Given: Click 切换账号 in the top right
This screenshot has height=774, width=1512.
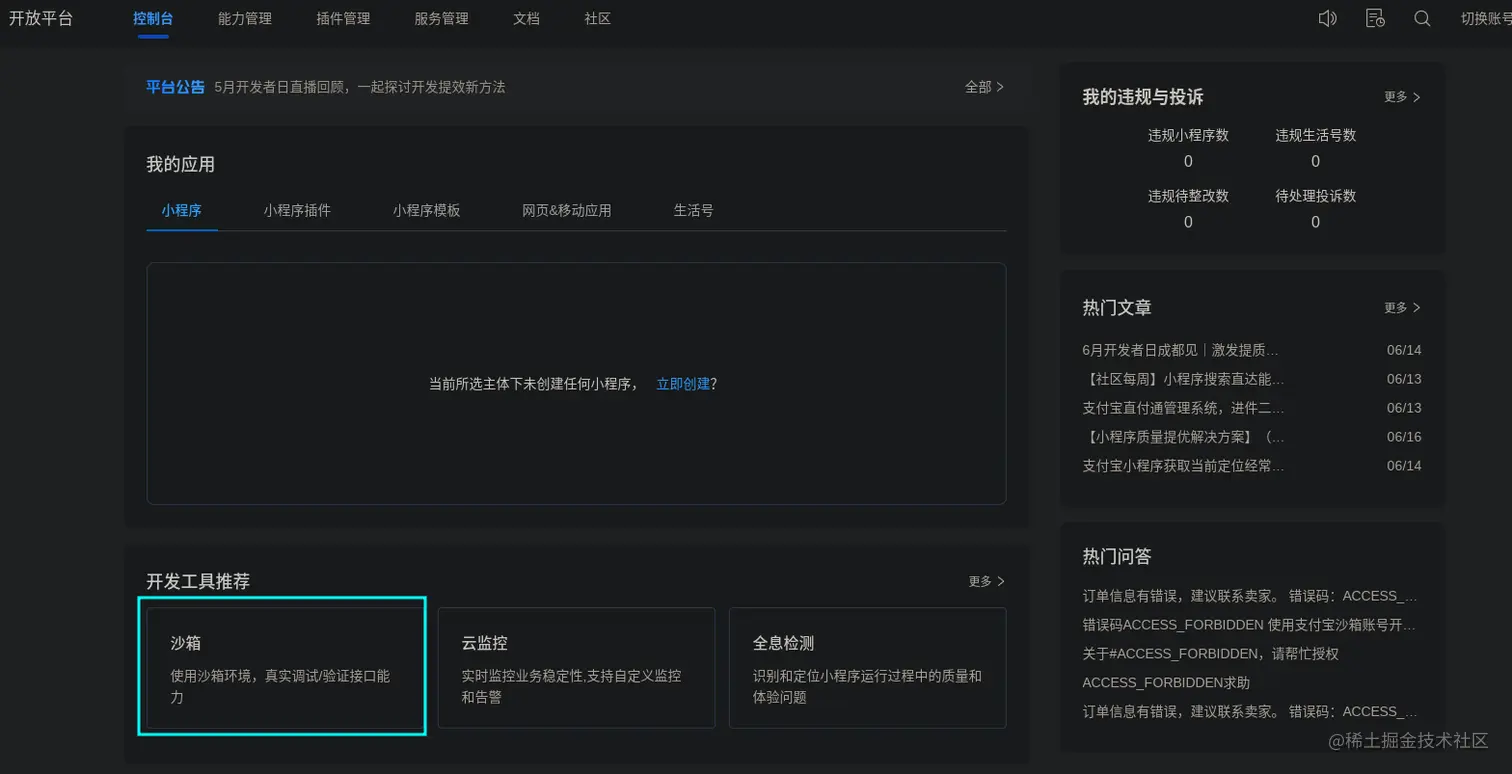Looking at the screenshot, I should point(1486,19).
